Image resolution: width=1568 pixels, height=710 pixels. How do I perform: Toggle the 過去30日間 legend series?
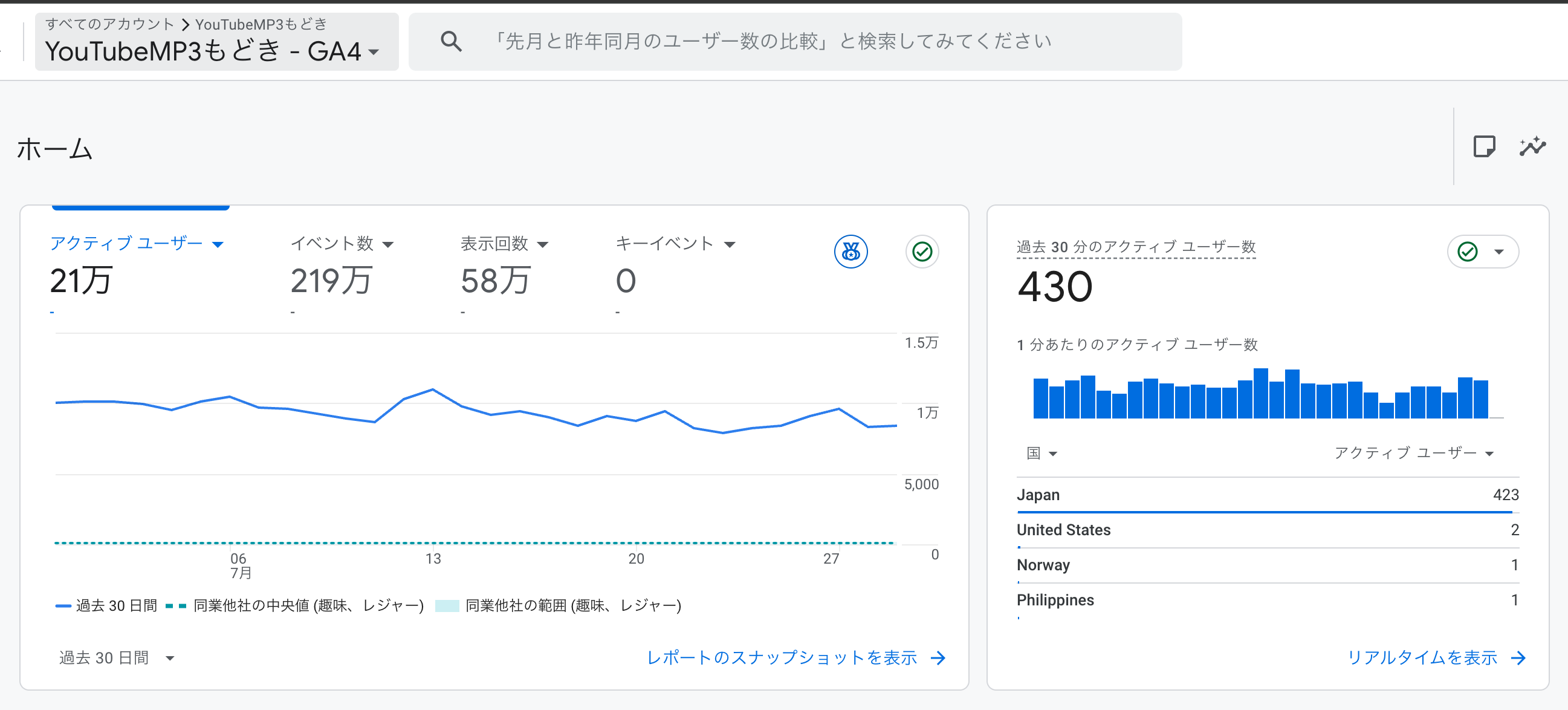(115, 605)
